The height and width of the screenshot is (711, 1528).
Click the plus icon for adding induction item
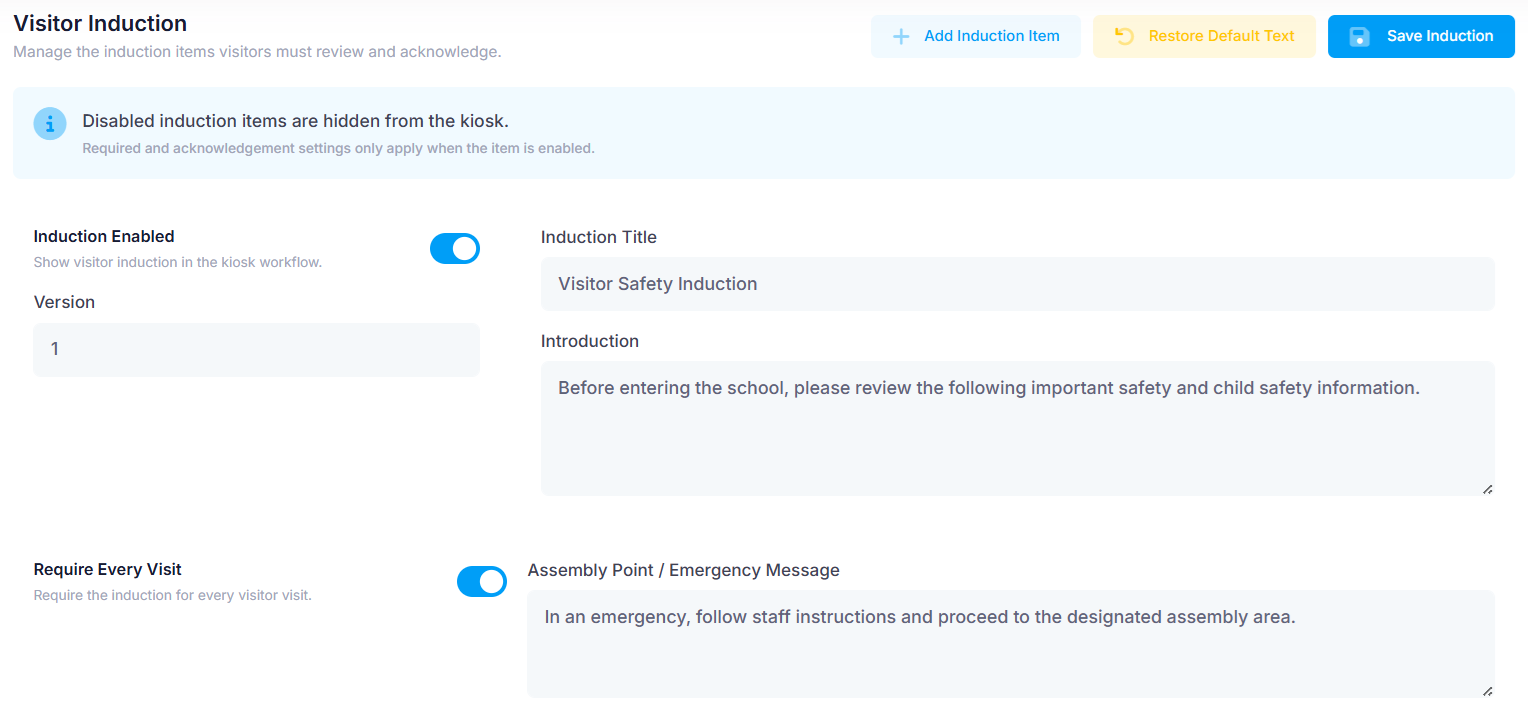pos(901,36)
